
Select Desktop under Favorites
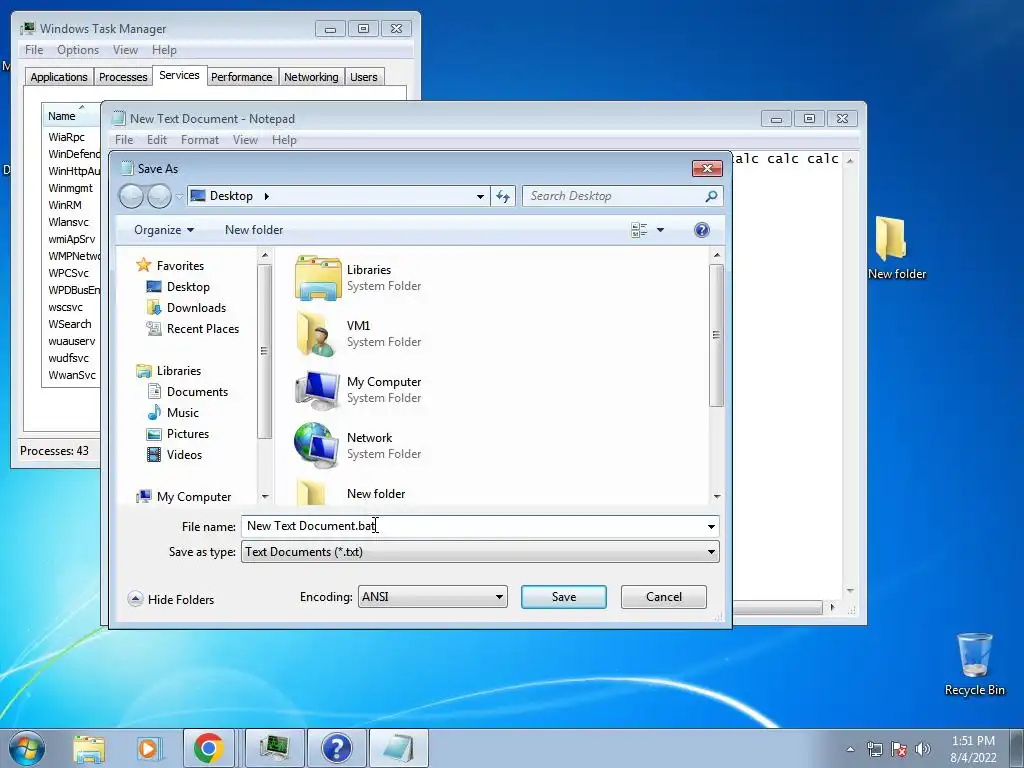click(188, 287)
